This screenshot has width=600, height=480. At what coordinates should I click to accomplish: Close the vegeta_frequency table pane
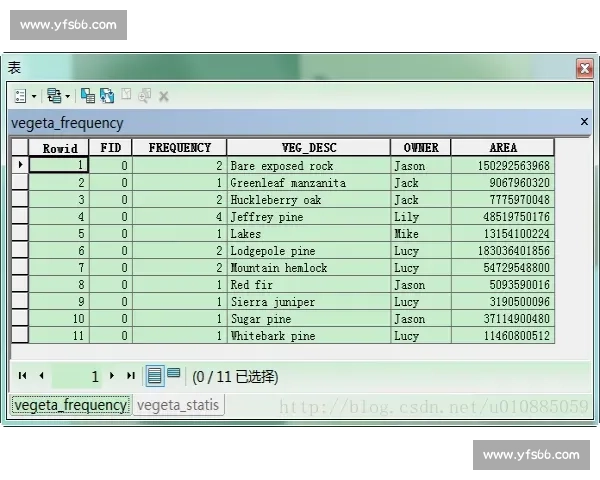coord(584,122)
